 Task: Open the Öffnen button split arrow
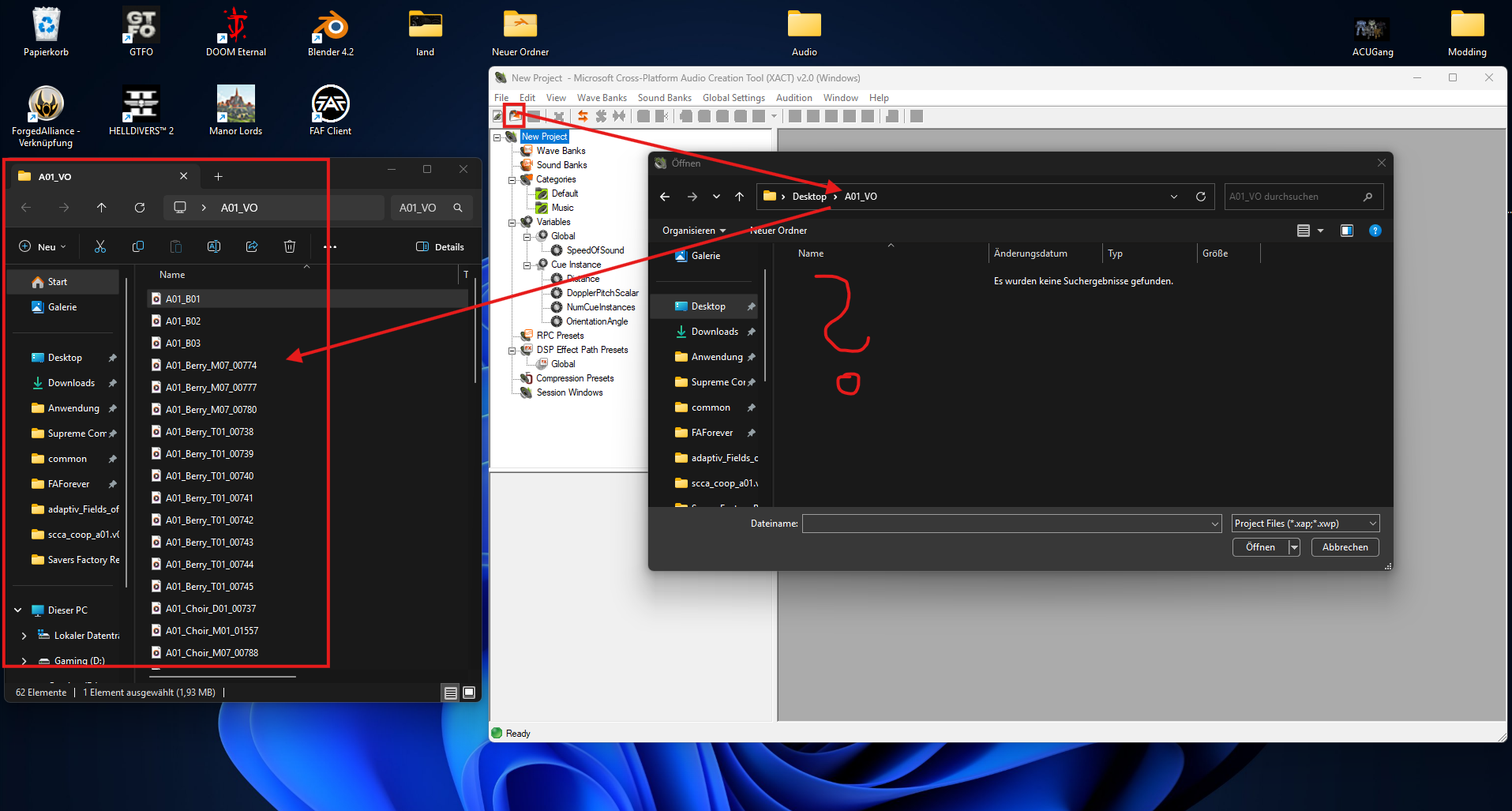pos(1294,547)
